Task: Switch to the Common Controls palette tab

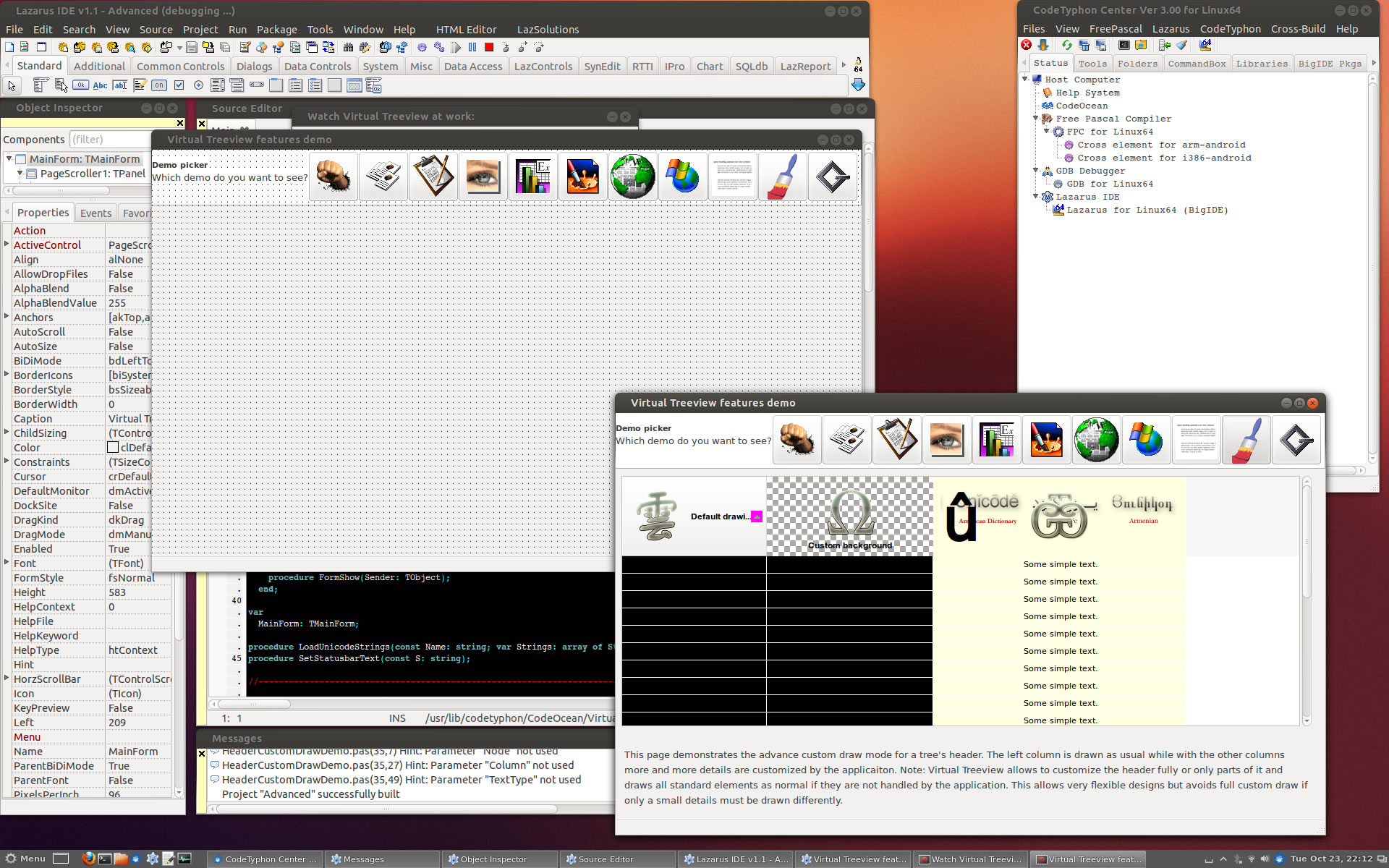Action: pyautogui.click(x=181, y=67)
